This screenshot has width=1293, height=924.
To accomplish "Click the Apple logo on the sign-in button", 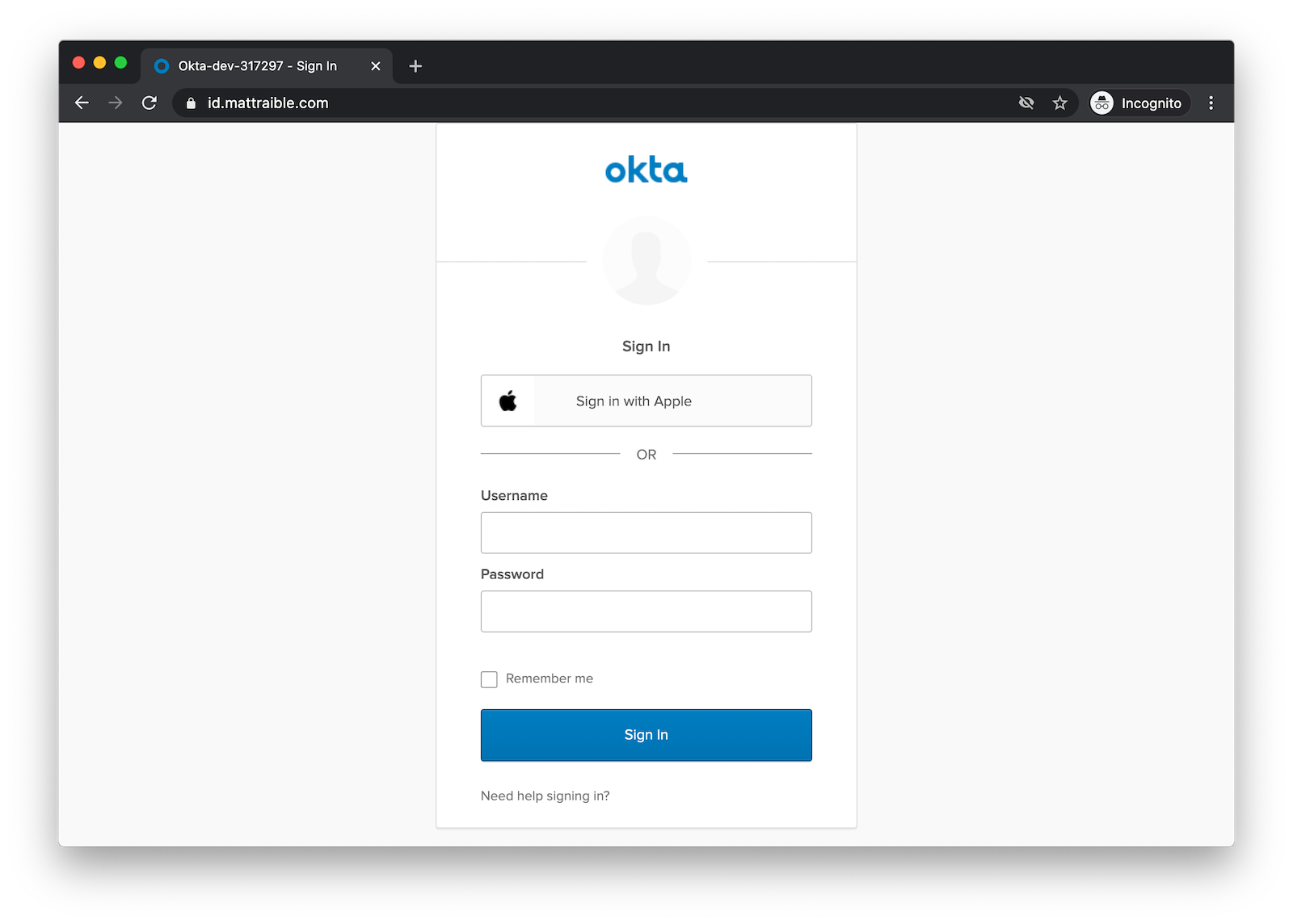I will coord(509,401).
